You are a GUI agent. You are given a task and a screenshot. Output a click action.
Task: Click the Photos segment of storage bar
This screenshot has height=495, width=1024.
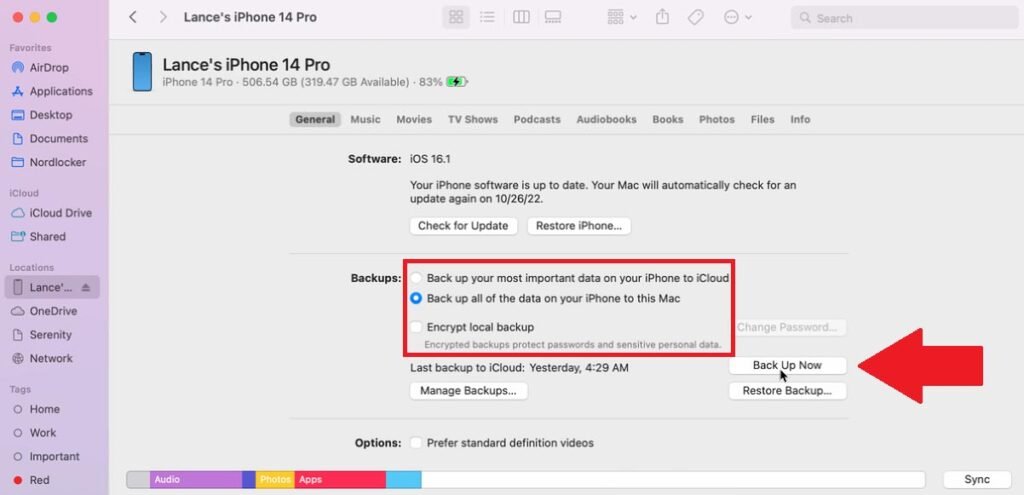[x=275, y=479]
